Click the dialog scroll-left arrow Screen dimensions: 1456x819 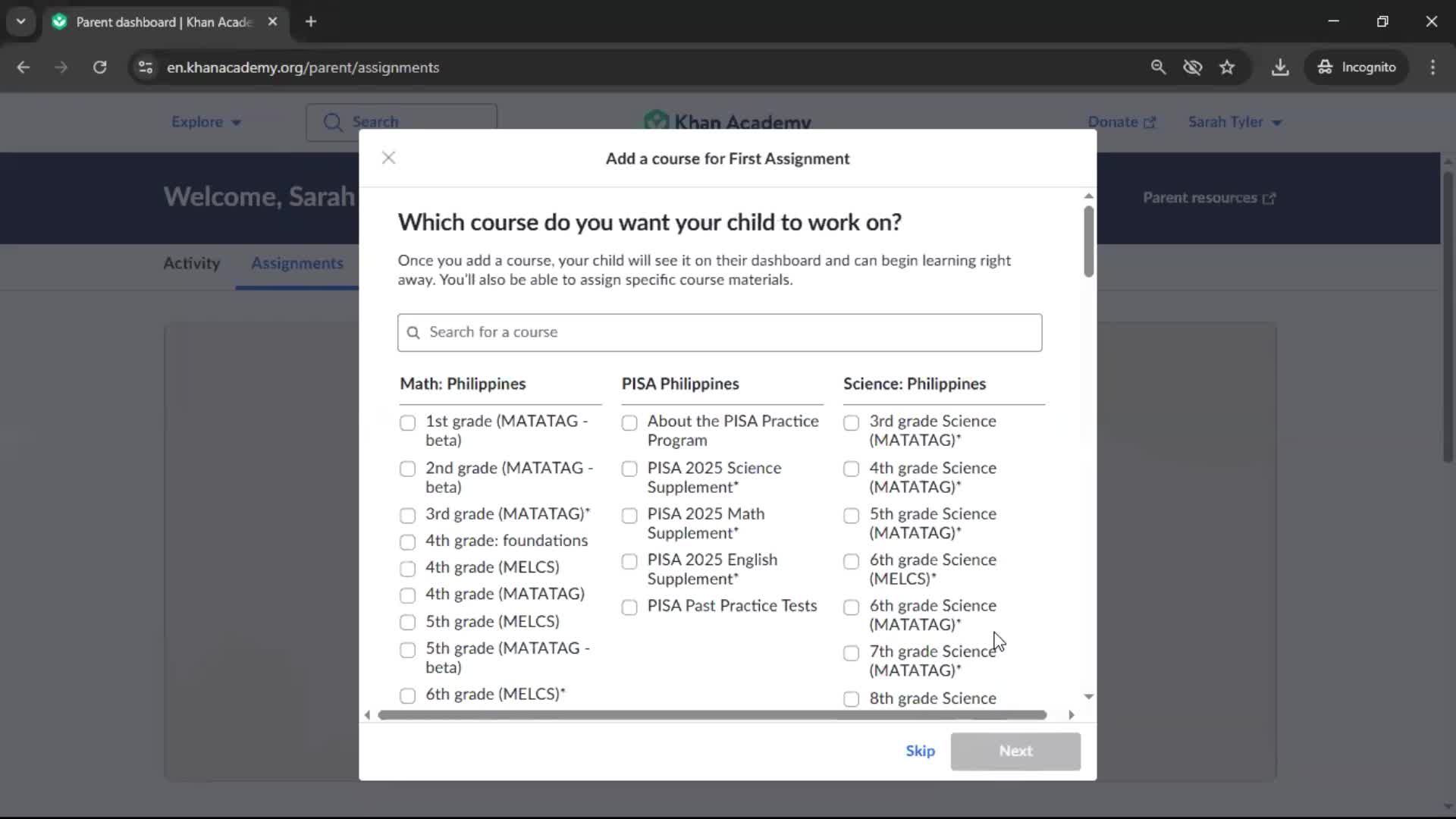367,715
